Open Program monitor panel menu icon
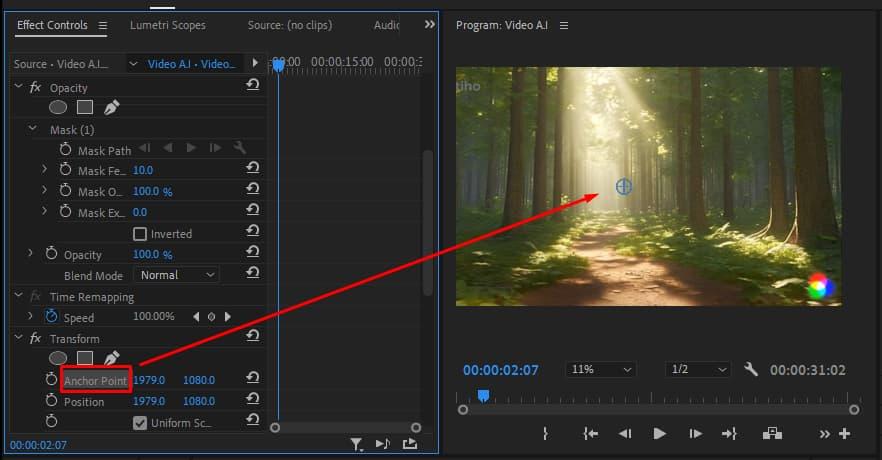Viewport: 882px width, 460px height. (564, 25)
